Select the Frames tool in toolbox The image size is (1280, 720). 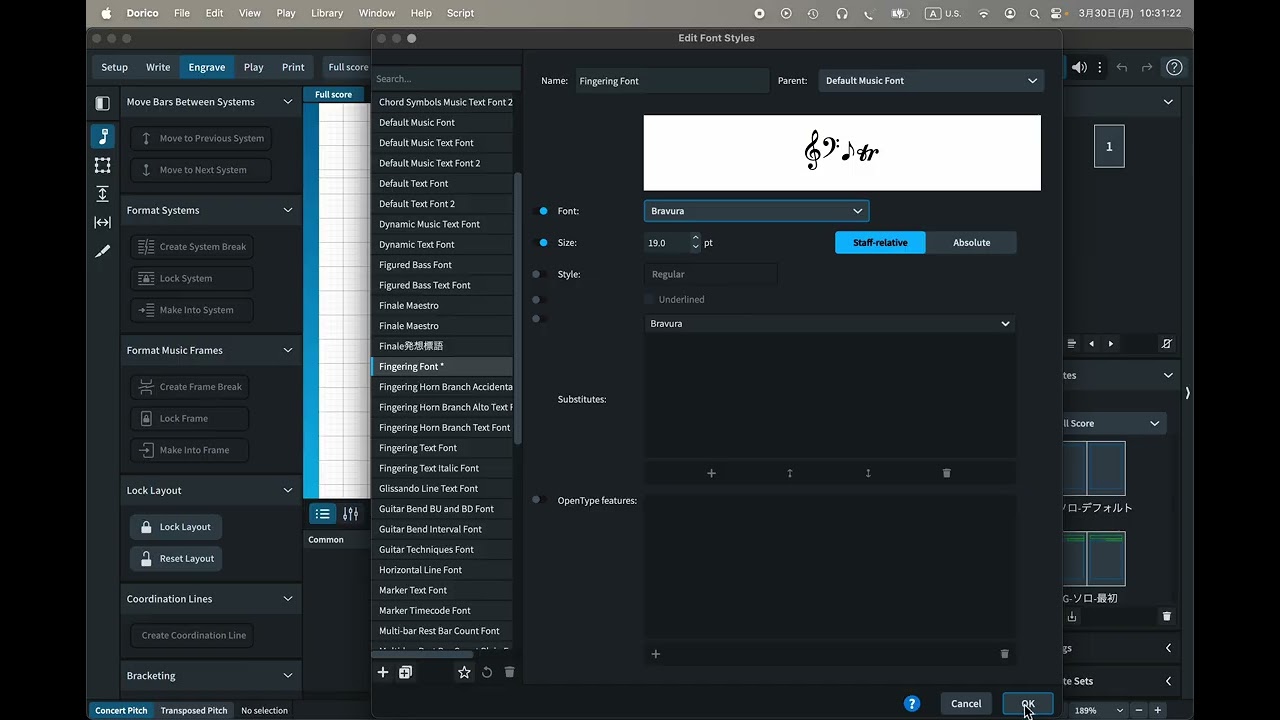point(102,165)
